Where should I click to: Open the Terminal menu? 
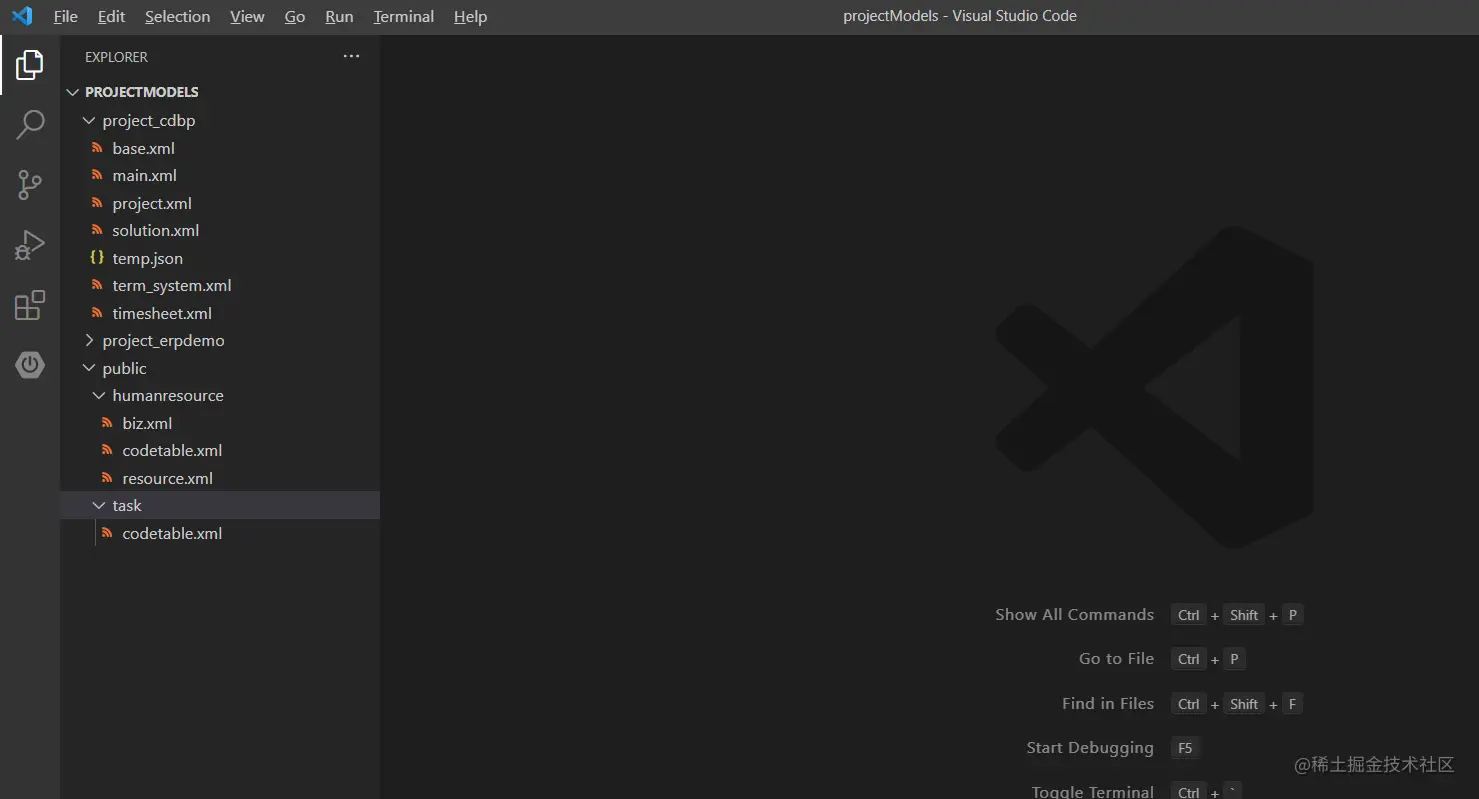click(404, 16)
